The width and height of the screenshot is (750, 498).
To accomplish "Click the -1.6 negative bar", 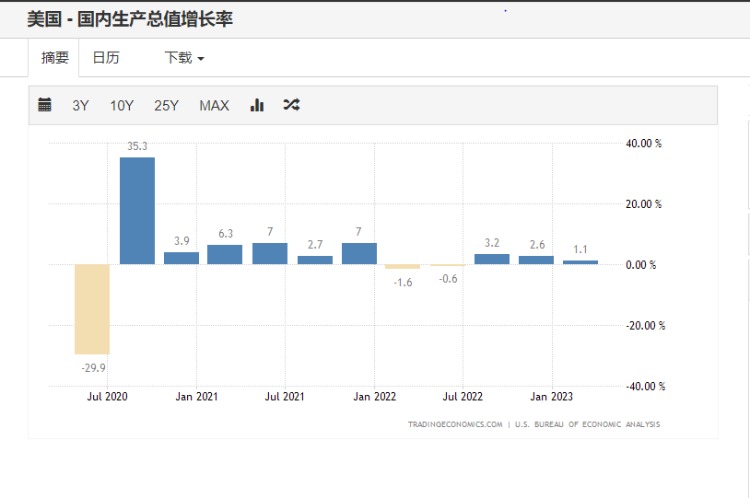I will tap(403, 267).
